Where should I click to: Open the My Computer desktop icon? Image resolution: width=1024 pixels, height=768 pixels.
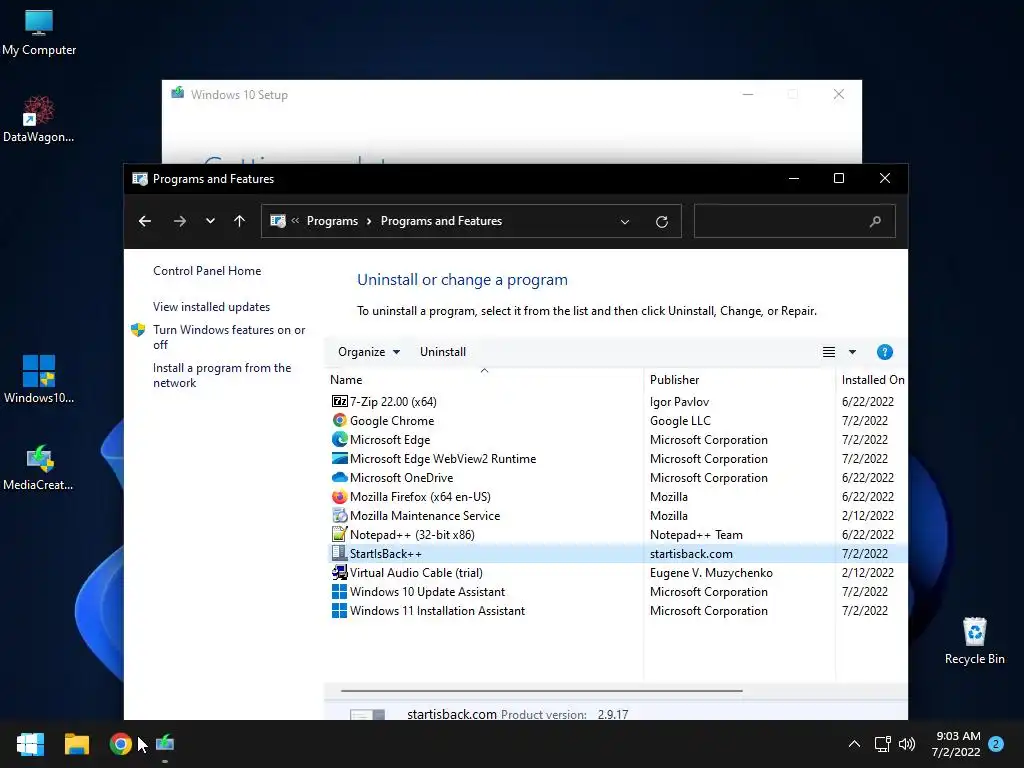point(39,33)
